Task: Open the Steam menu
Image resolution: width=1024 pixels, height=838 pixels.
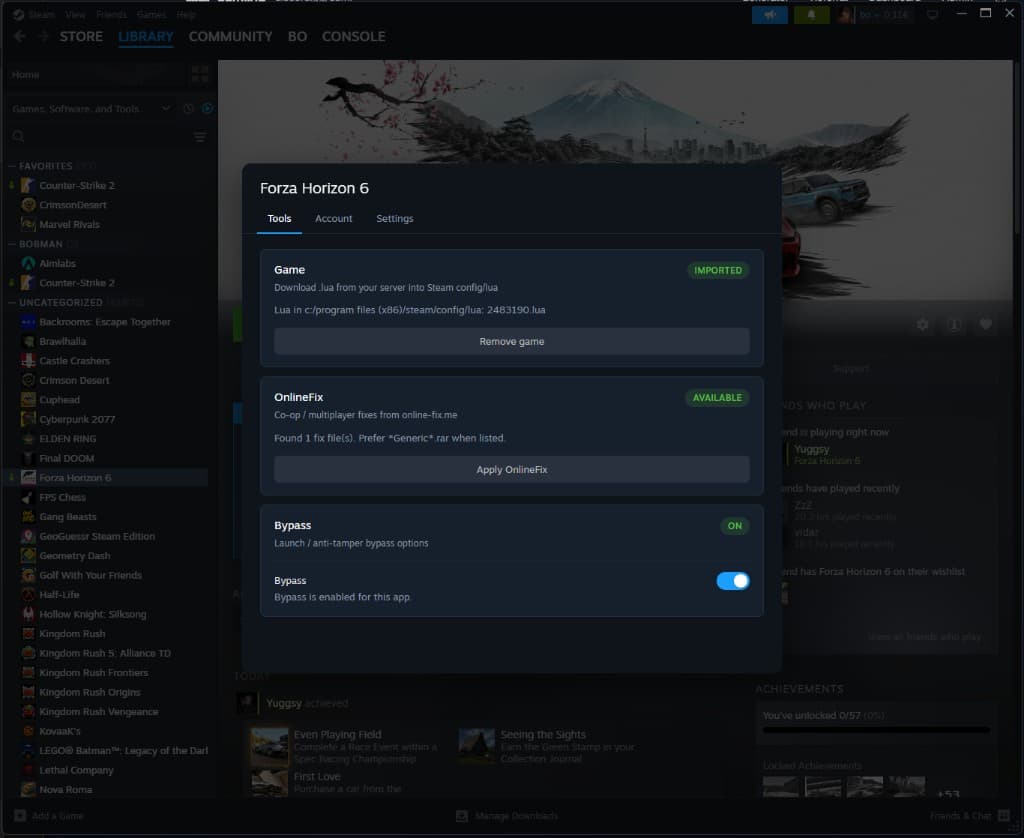Action: tap(41, 14)
